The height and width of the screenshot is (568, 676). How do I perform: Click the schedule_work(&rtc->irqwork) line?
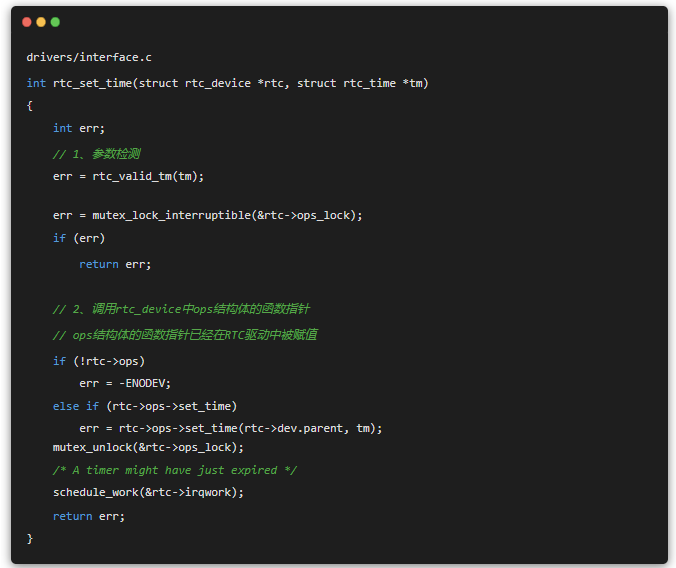(x=148, y=492)
